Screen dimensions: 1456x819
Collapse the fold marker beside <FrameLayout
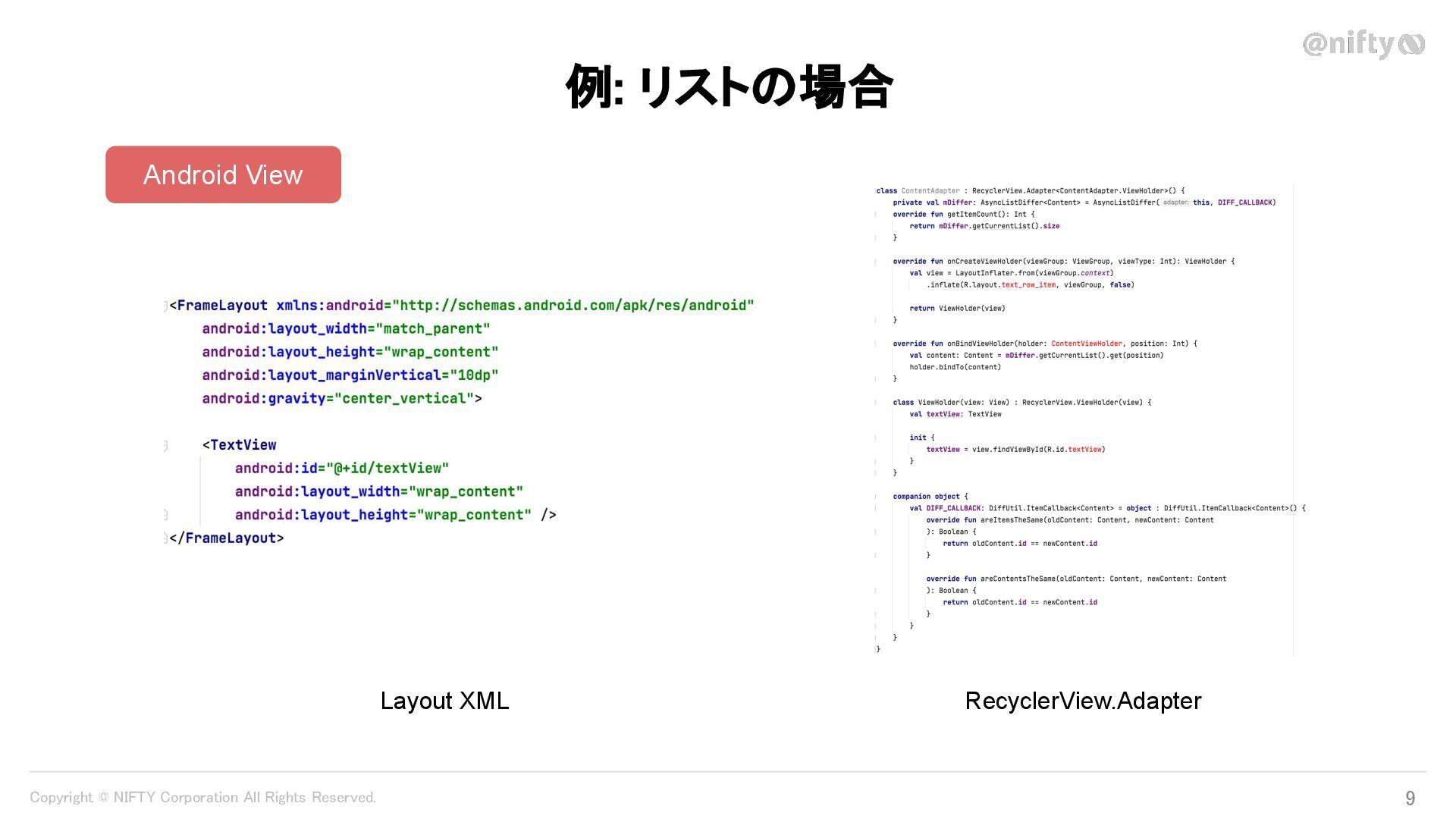[165, 306]
